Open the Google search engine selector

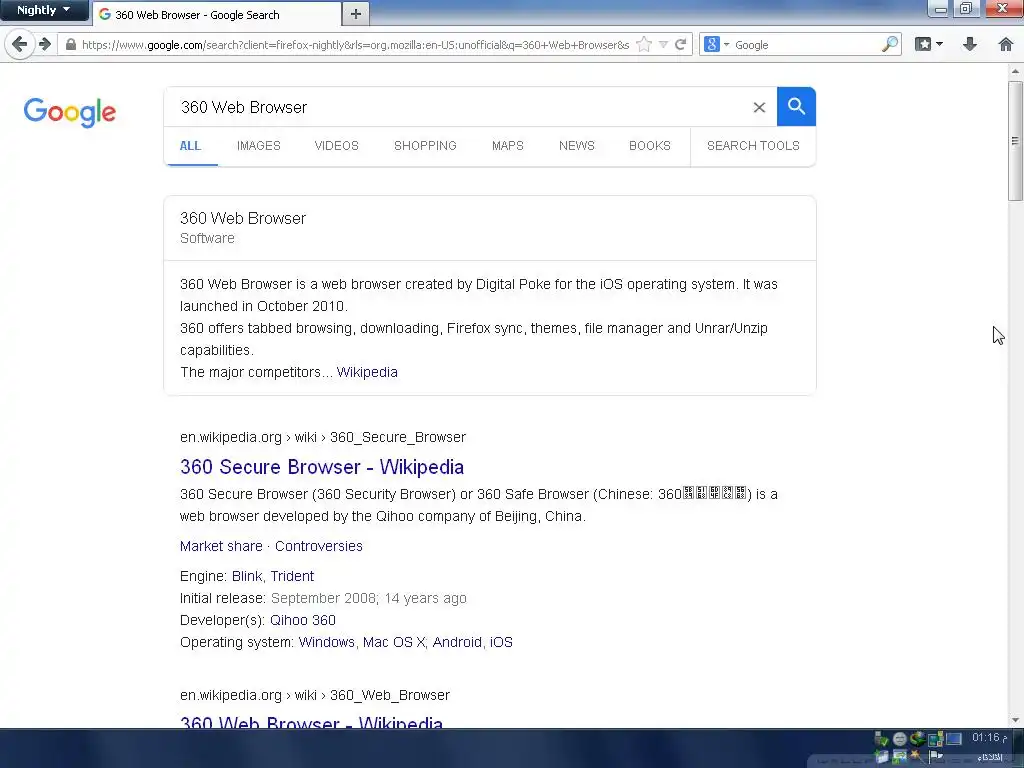pyautogui.click(x=716, y=44)
